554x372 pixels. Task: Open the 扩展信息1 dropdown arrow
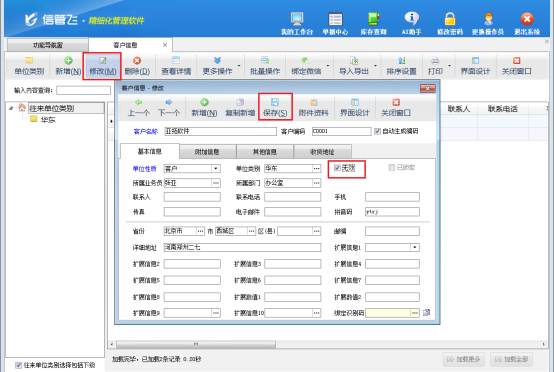coord(415,247)
